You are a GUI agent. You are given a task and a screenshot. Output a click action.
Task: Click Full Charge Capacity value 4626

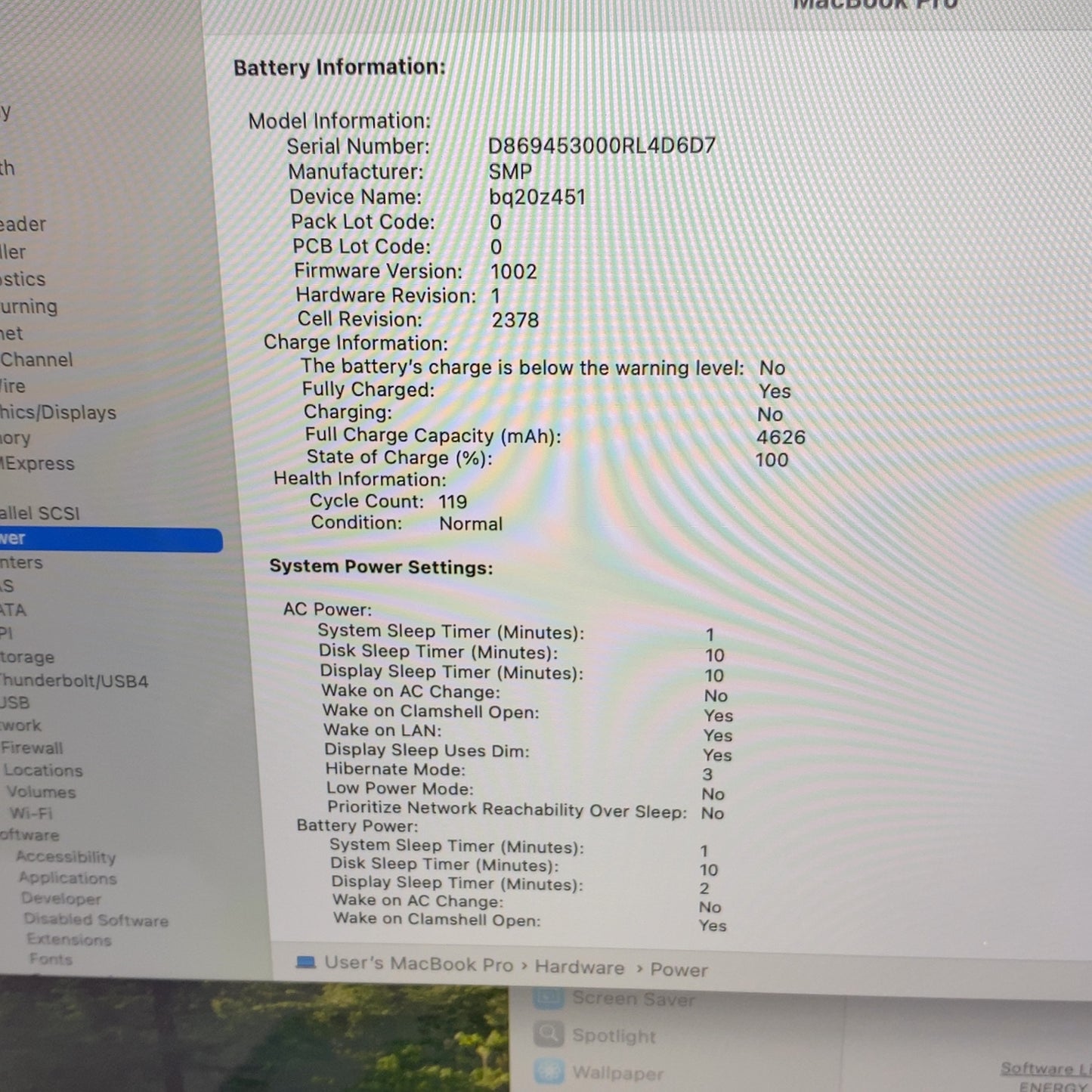pyautogui.click(x=781, y=438)
